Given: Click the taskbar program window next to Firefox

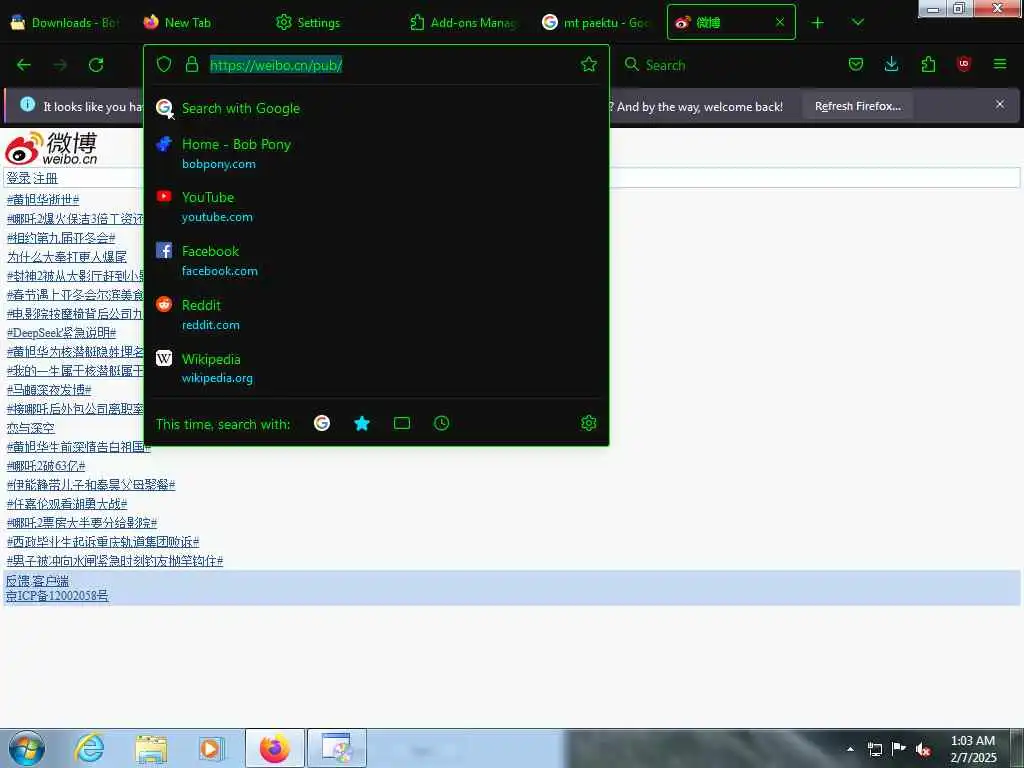Looking at the screenshot, I should coord(337,748).
